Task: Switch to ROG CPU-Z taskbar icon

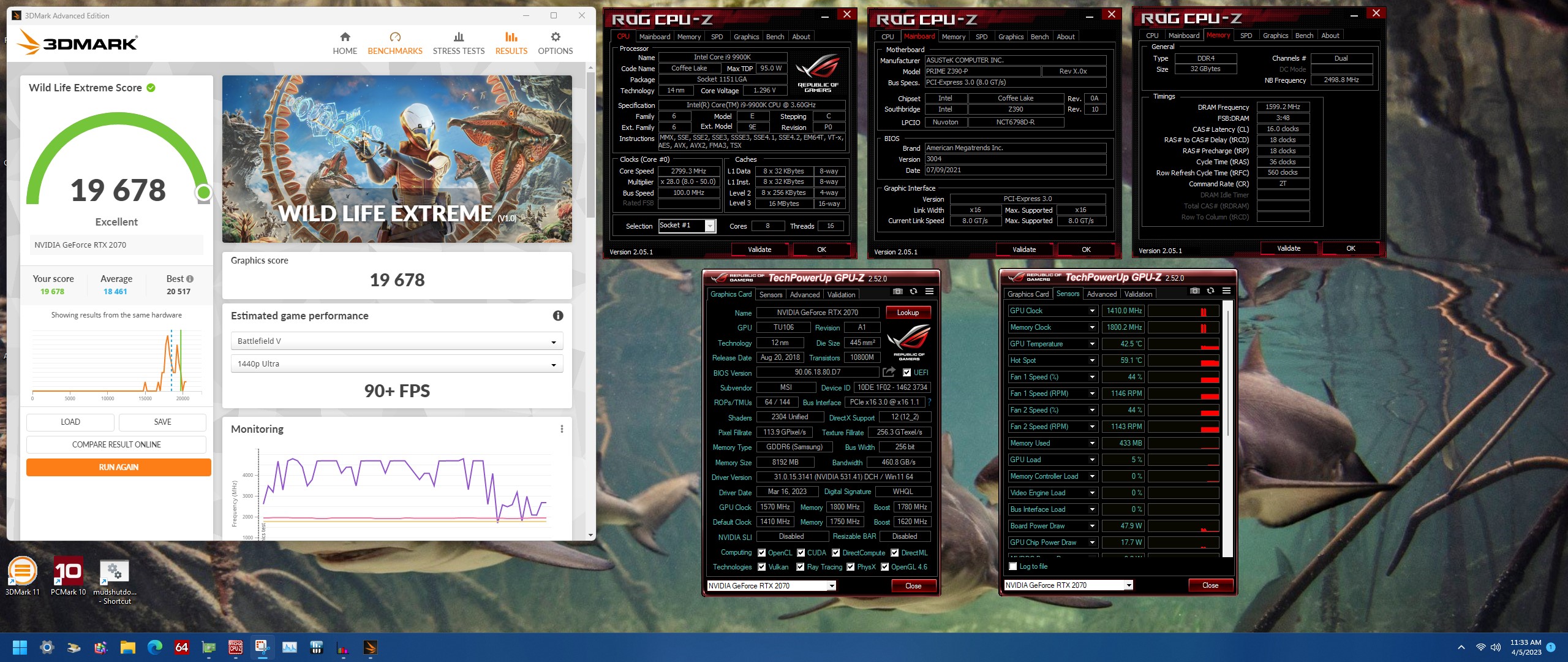Action: 236,647
